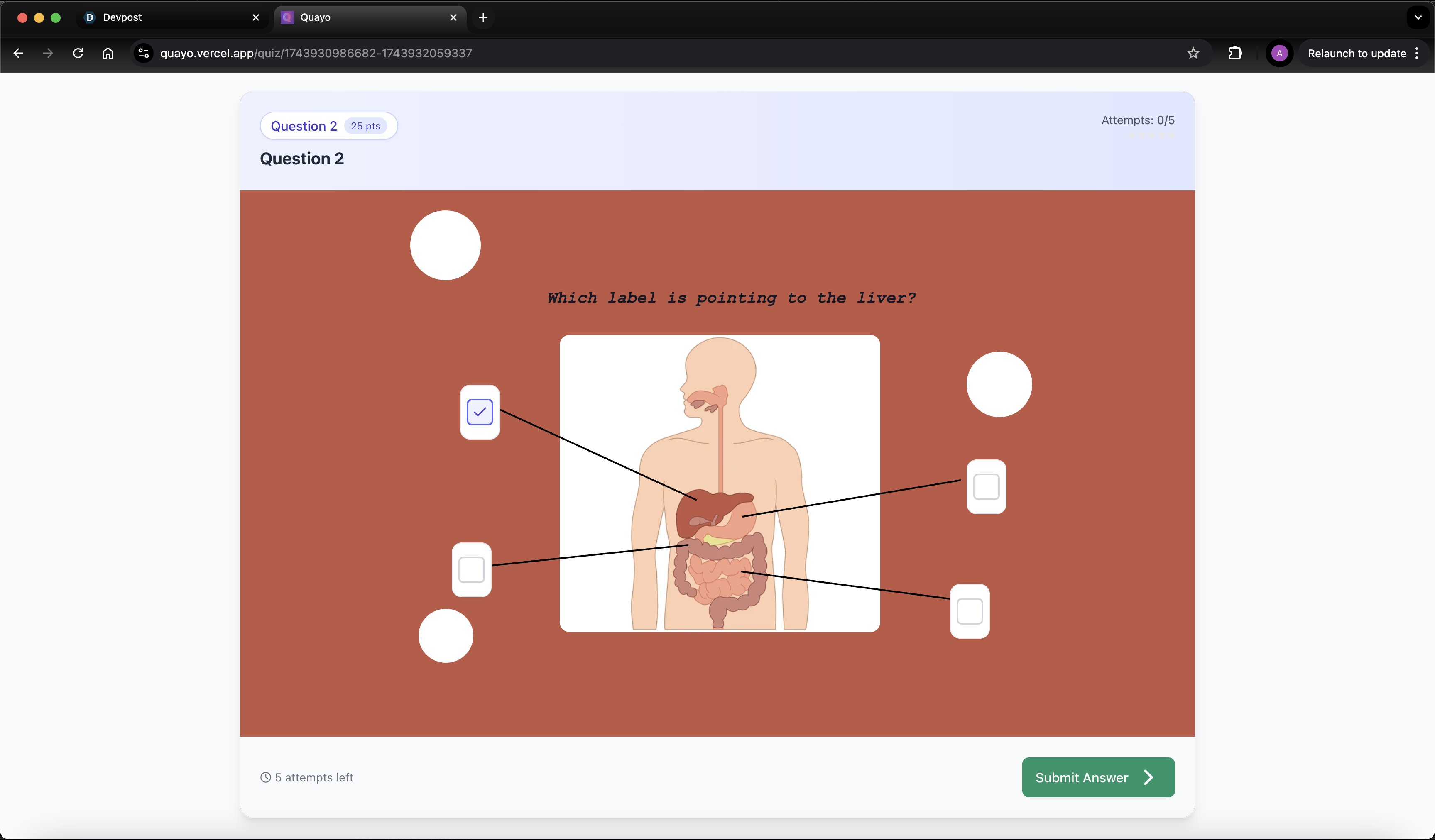This screenshot has width=1435, height=840.
Task: Close the Devpost tab
Action: click(x=256, y=17)
